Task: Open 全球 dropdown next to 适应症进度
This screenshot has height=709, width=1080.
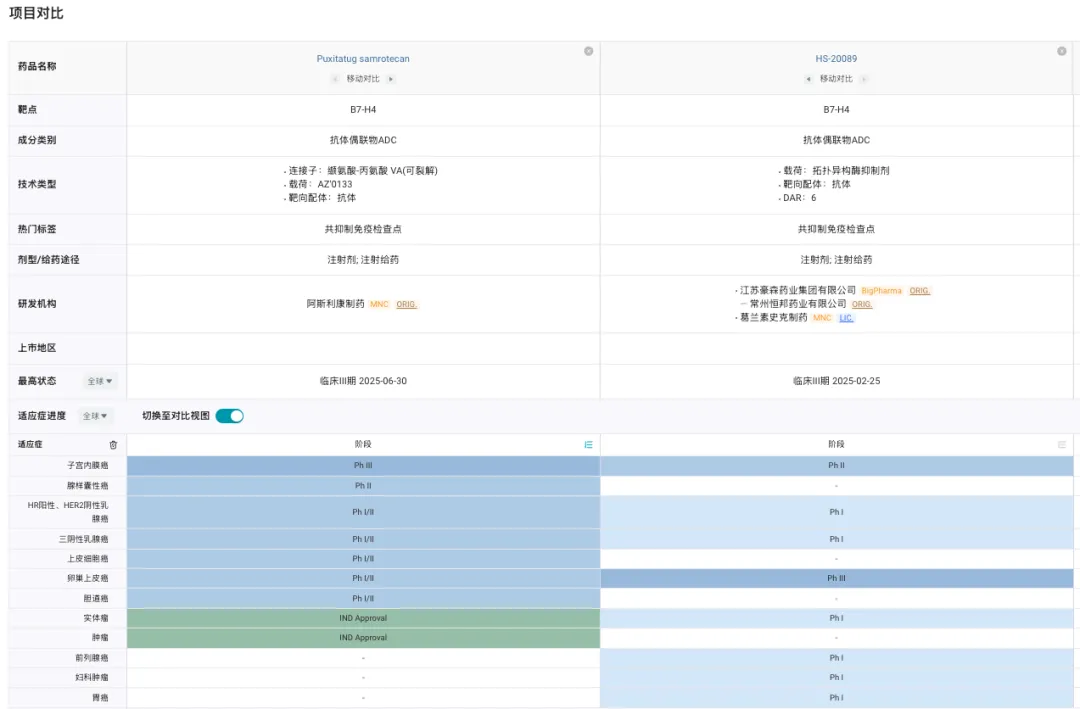Action: point(96,416)
